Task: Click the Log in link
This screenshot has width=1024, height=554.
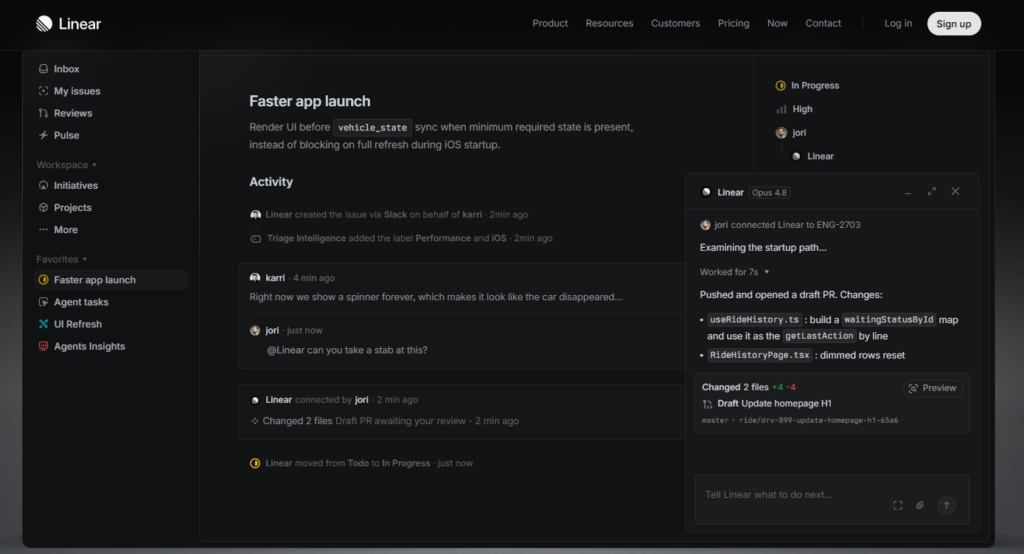Action: (x=898, y=24)
